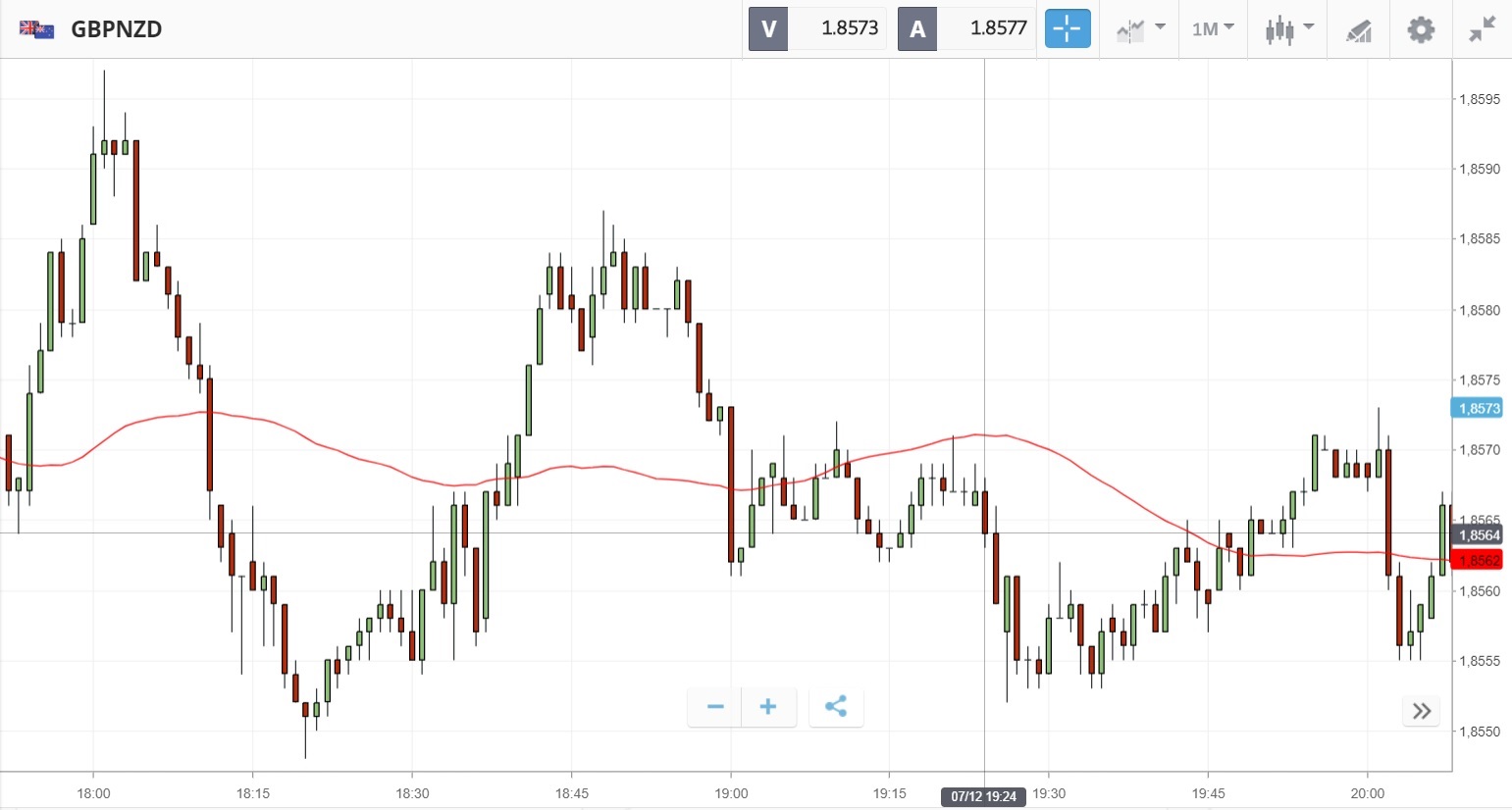The image size is (1512, 810).
Task: Click the buy price 1.8577
Action: 997,28
